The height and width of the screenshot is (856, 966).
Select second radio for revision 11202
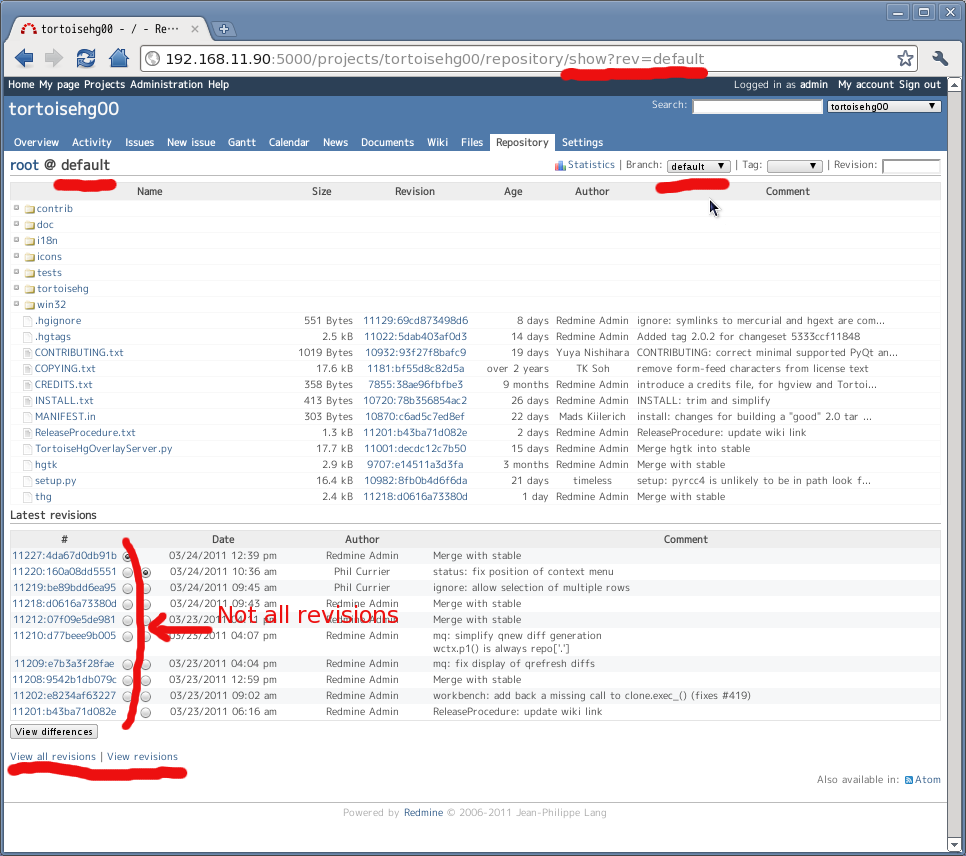pyautogui.click(x=146, y=696)
